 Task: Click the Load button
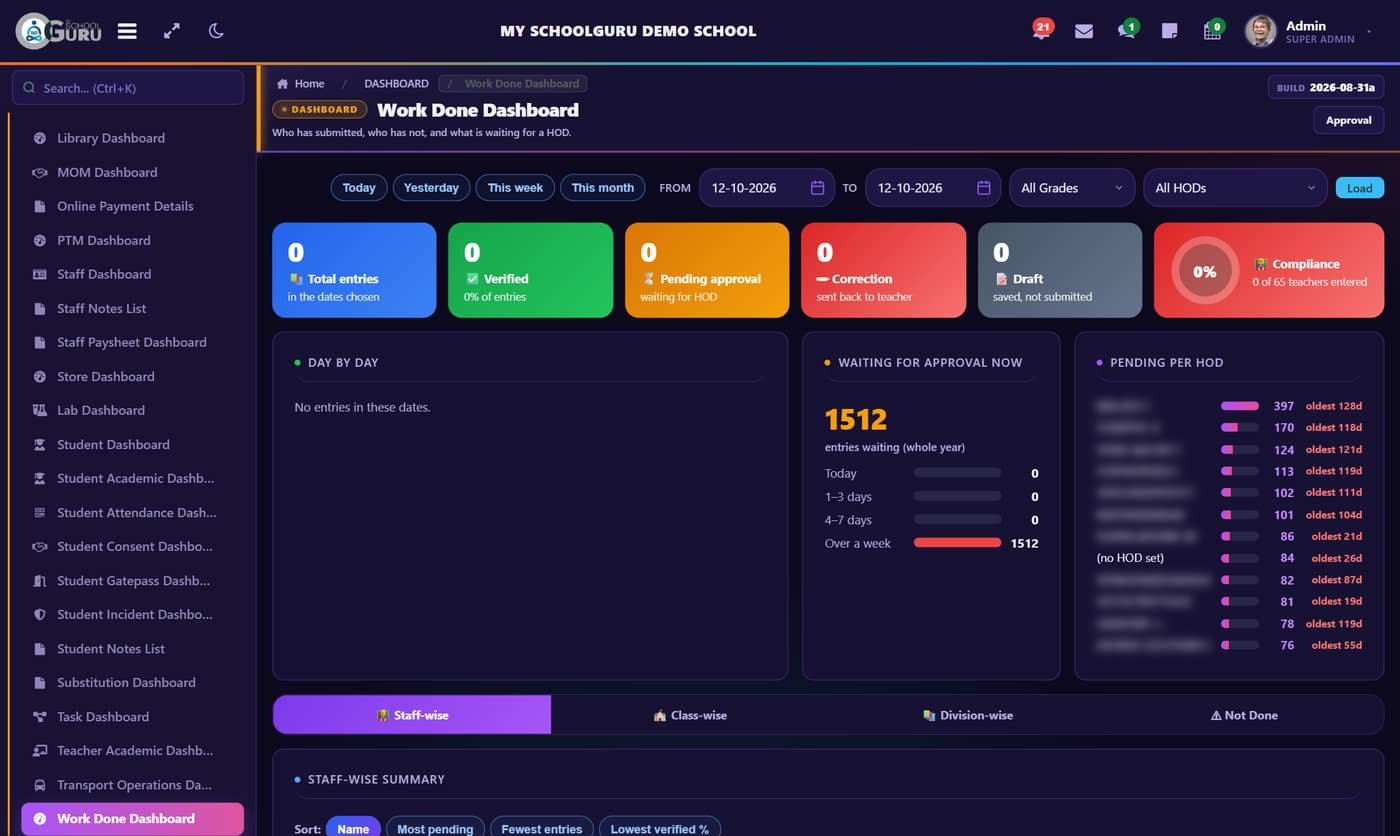1360,188
